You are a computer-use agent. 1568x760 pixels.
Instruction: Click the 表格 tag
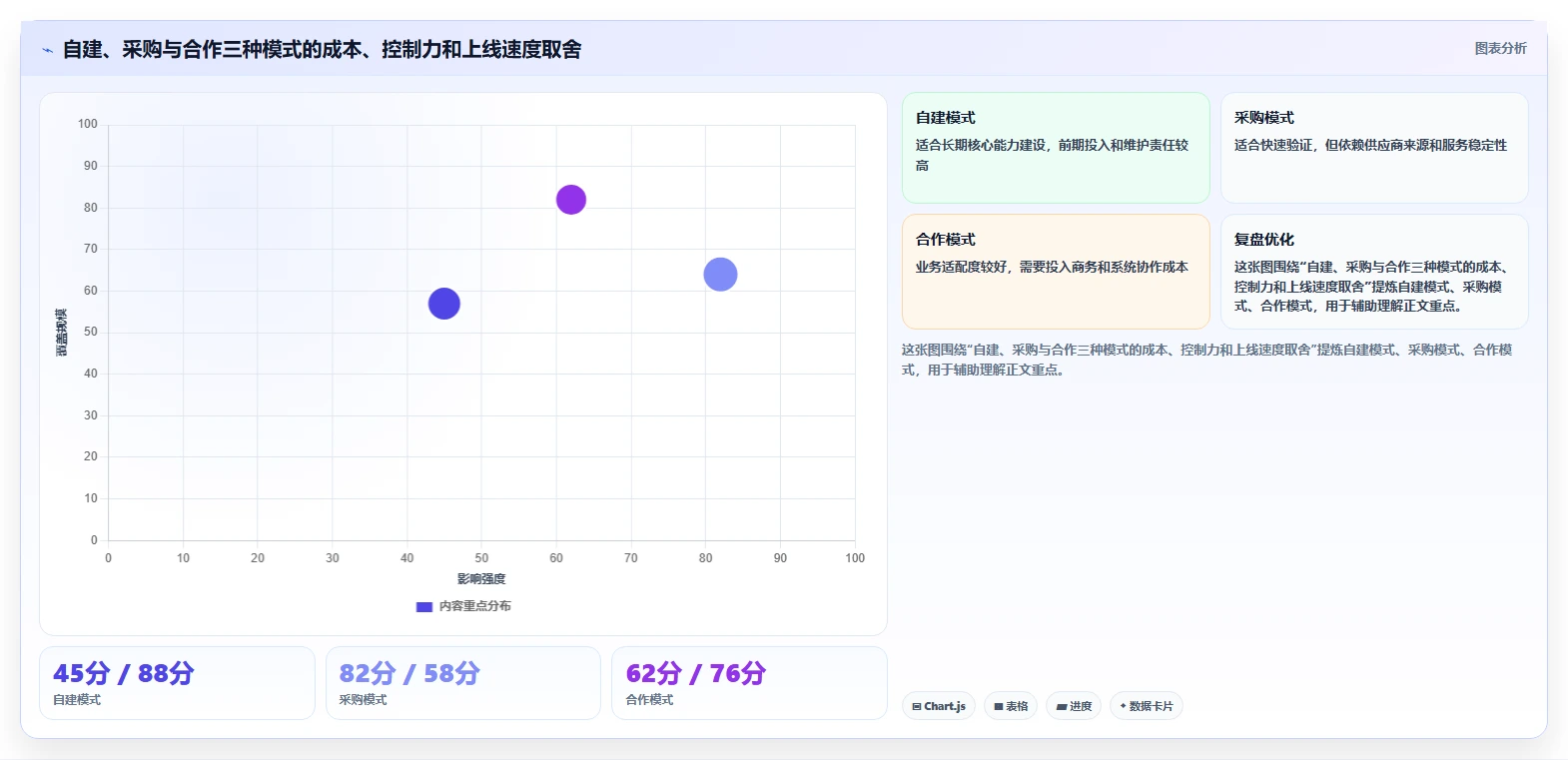[1011, 706]
